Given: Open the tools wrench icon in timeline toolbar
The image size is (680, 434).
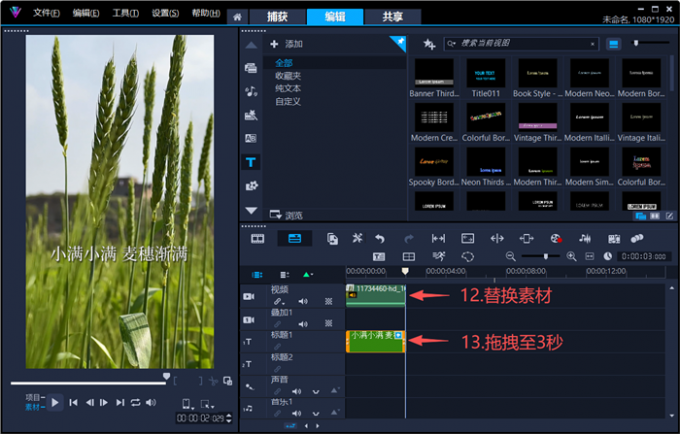Looking at the screenshot, I should (x=357, y=238).
